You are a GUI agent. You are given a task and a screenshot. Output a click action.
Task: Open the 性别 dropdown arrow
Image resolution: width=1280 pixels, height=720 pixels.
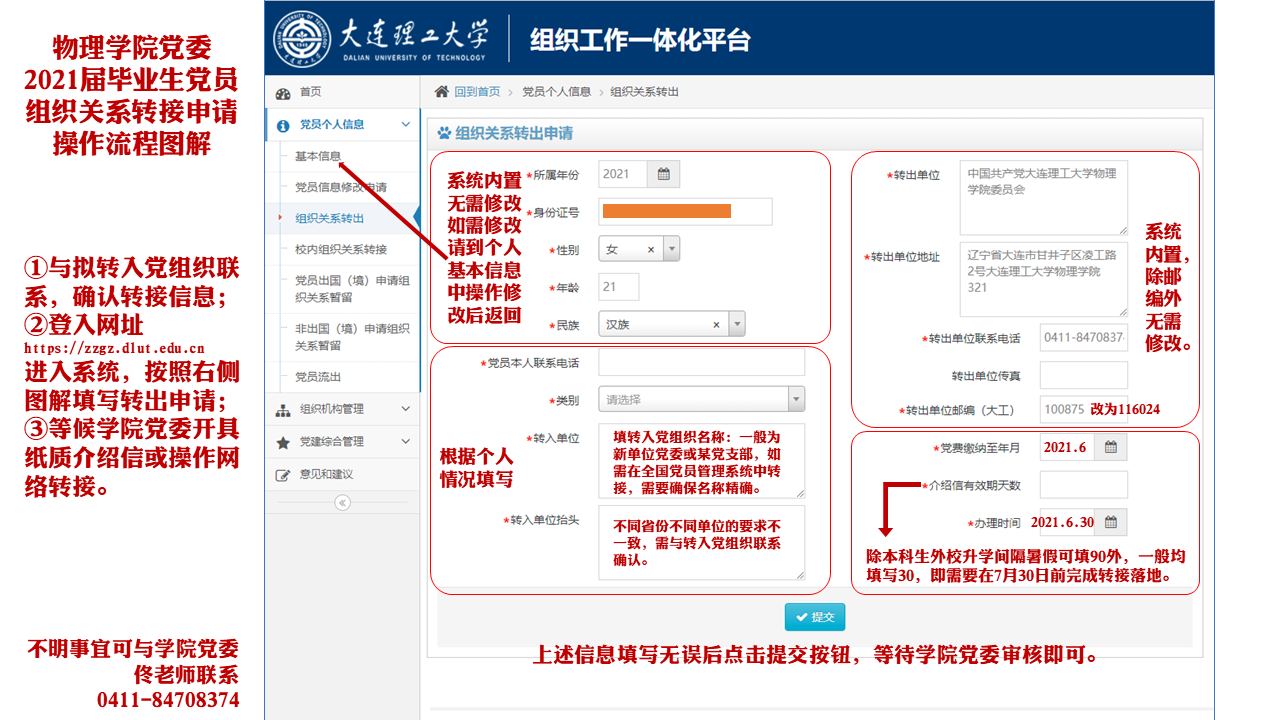coord(671,250)
